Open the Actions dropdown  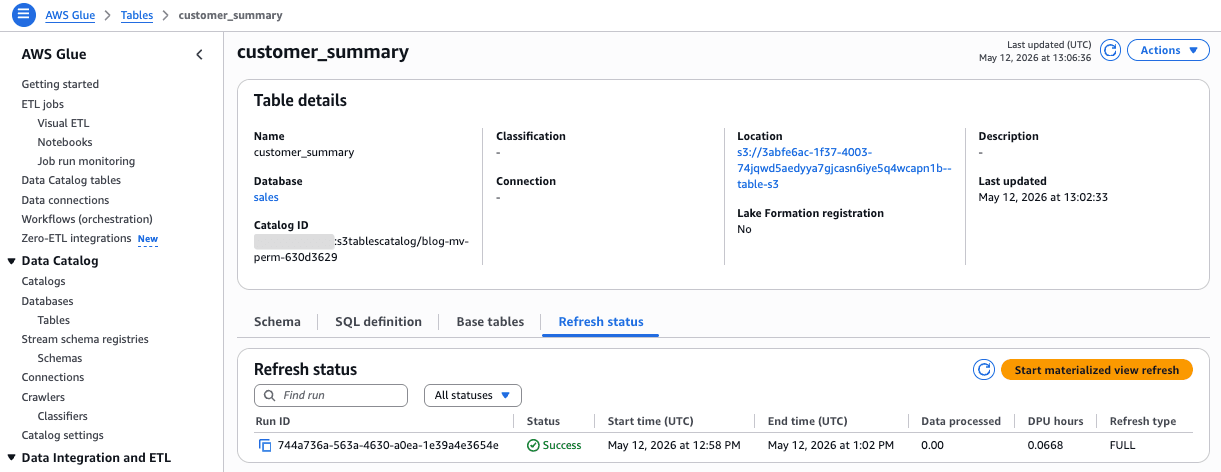tap(1168, 51)
